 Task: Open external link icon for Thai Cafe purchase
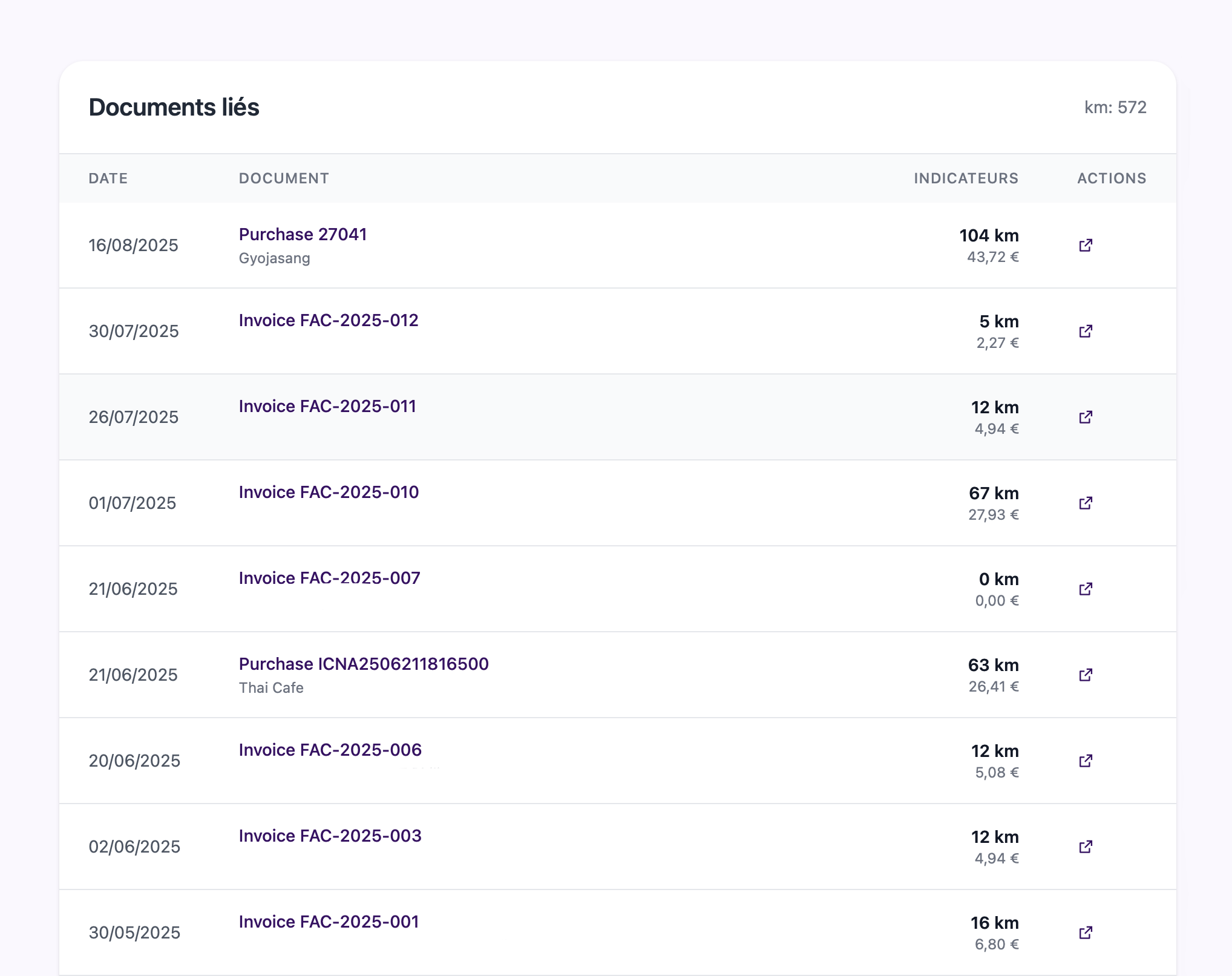(x=1086, y=675)
